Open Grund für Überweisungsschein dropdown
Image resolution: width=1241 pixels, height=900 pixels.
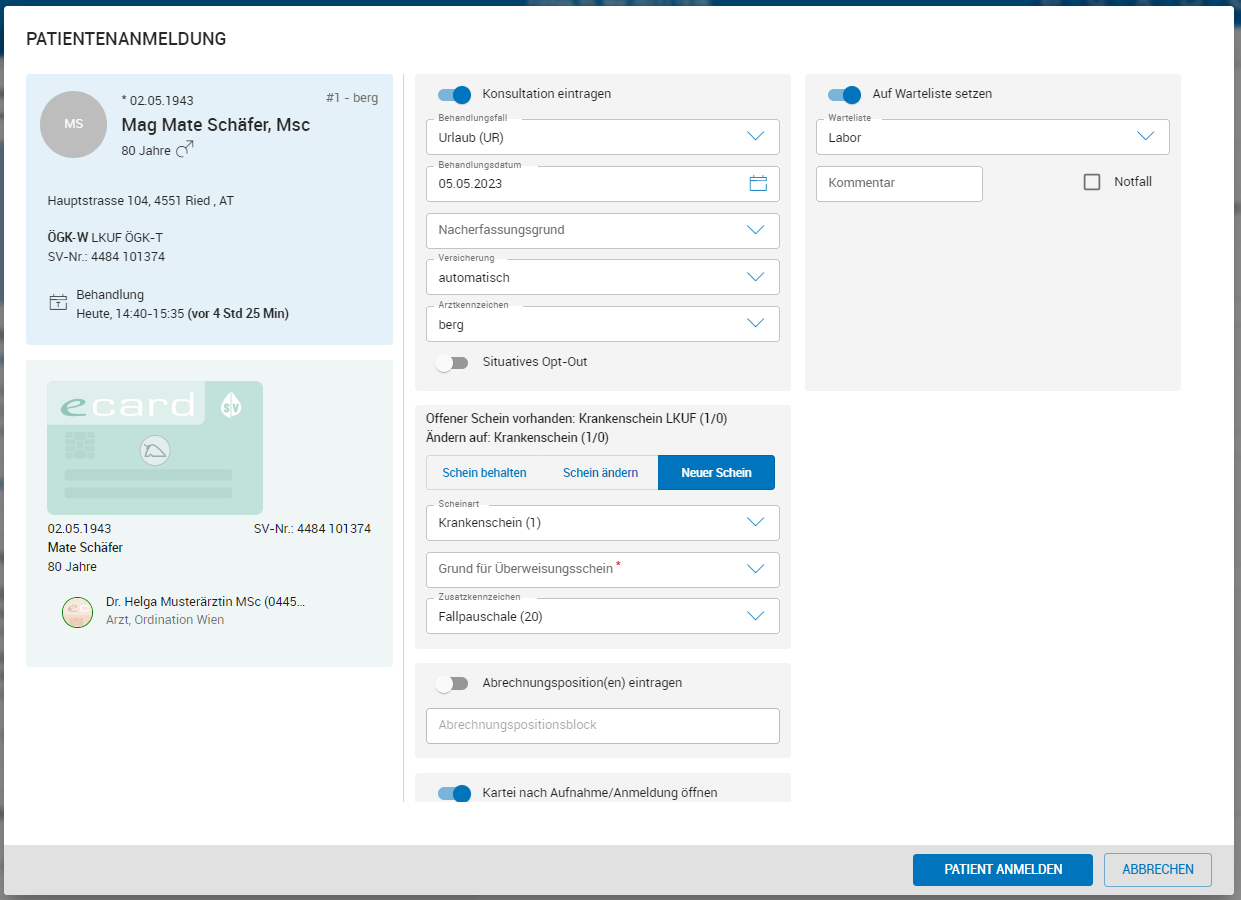[x=602, y=569]
